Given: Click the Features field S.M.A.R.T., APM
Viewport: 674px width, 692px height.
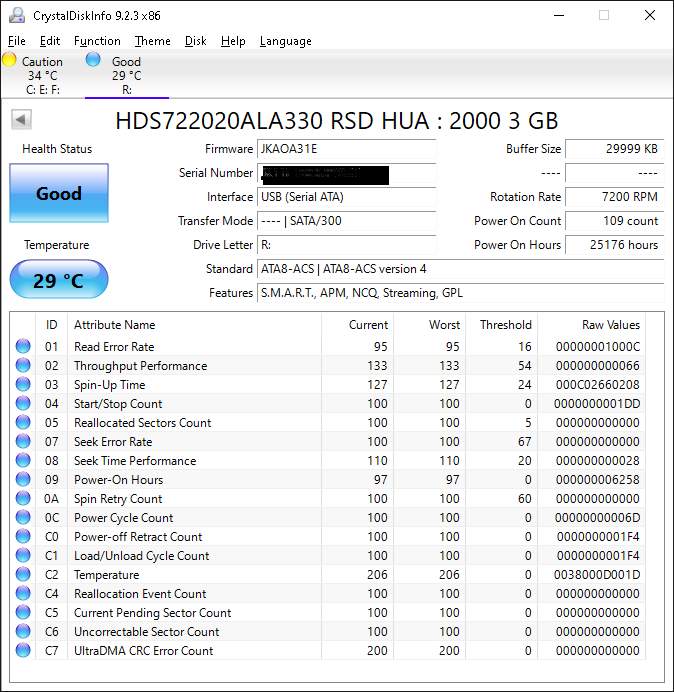Looking at the screenshot, I should tap(460, 293).
